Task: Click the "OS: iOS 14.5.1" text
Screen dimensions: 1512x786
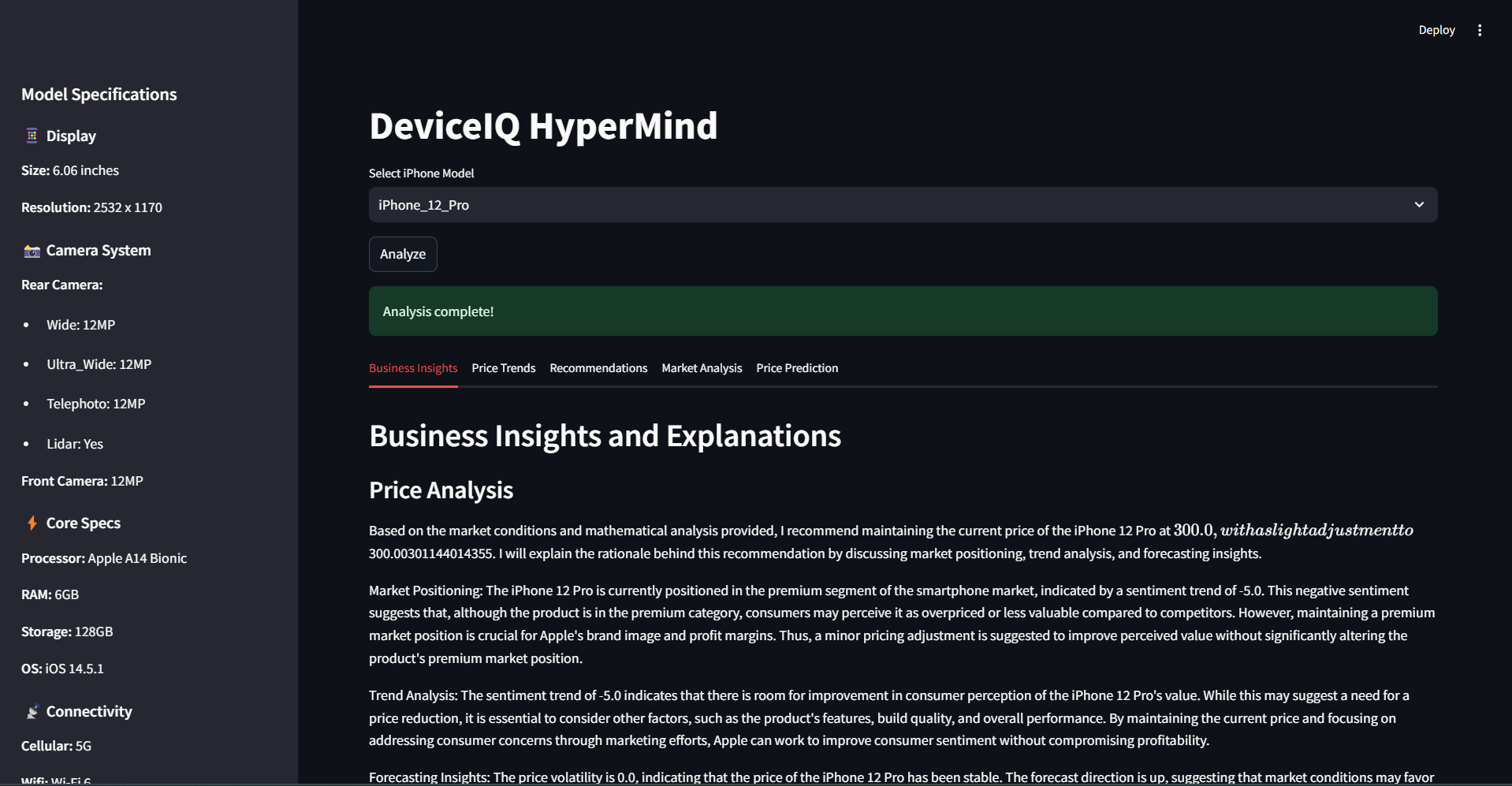Action: [62, 669]
